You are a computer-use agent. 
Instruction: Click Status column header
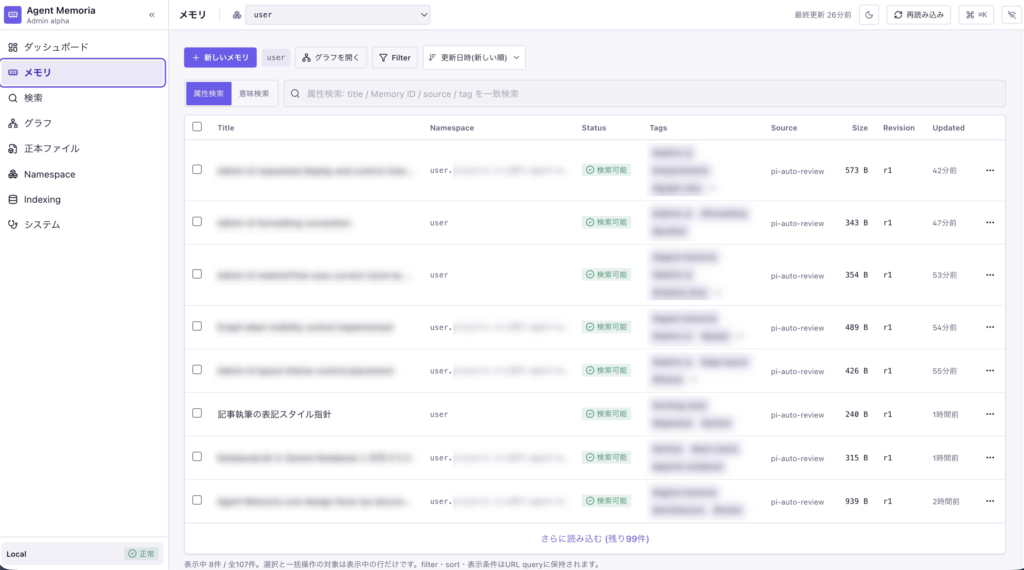pyautogui.click(x=594, y=128)
